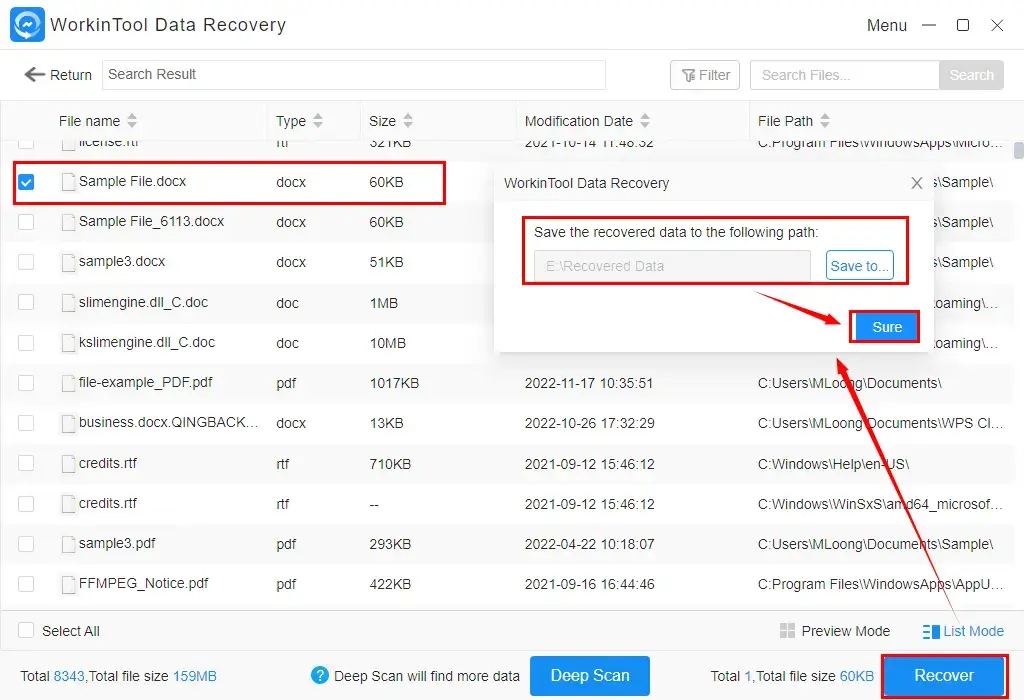Check the Sample File_6113.docx checkbox
This screenshot has width=1024, height=700.
click(x=26, y=222)
